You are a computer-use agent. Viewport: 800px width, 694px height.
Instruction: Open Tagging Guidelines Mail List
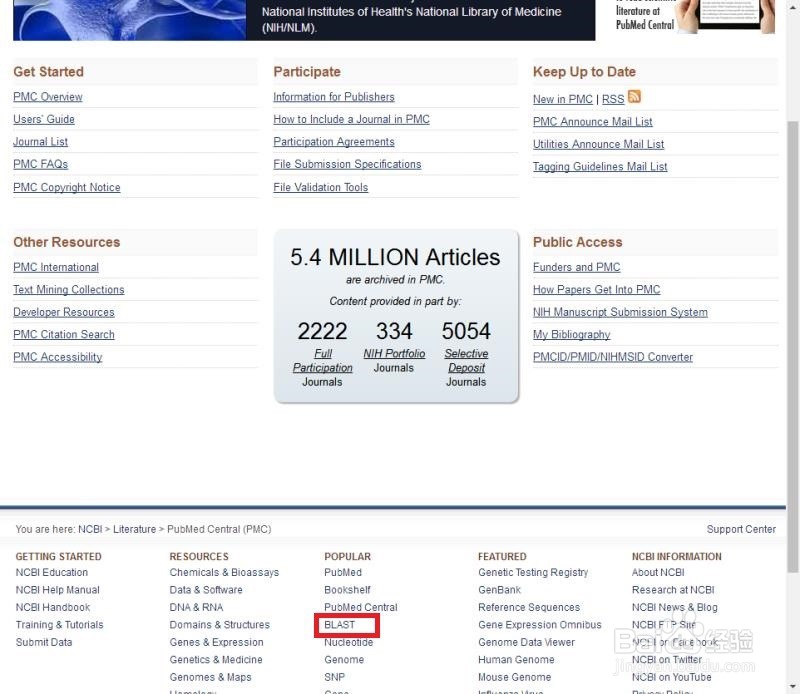click(600, 167)
